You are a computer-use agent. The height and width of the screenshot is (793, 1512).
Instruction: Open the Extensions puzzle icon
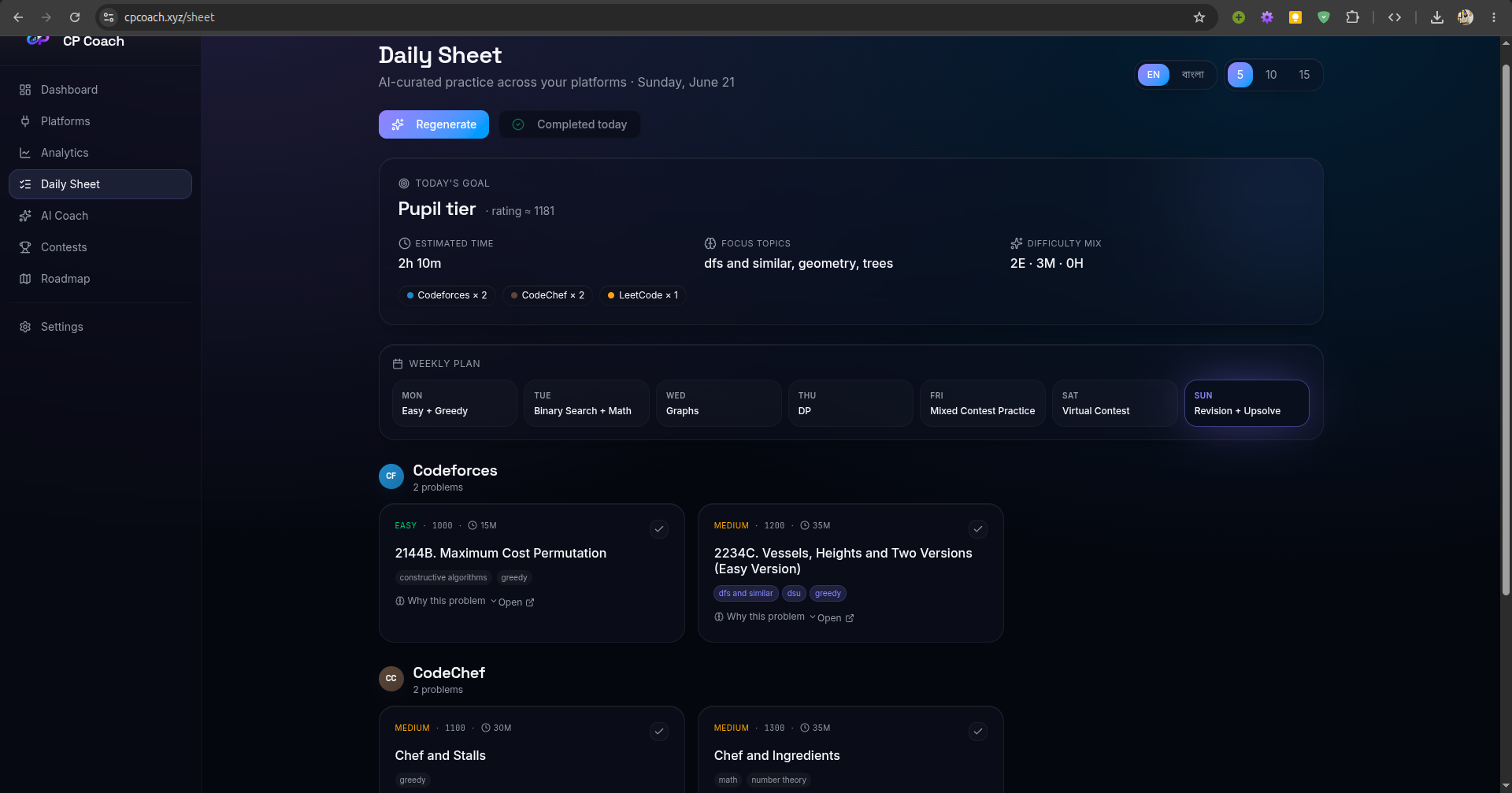(1352, 17)
